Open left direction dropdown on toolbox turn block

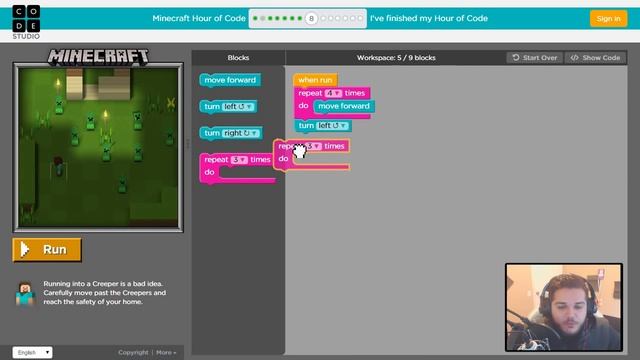238,107
